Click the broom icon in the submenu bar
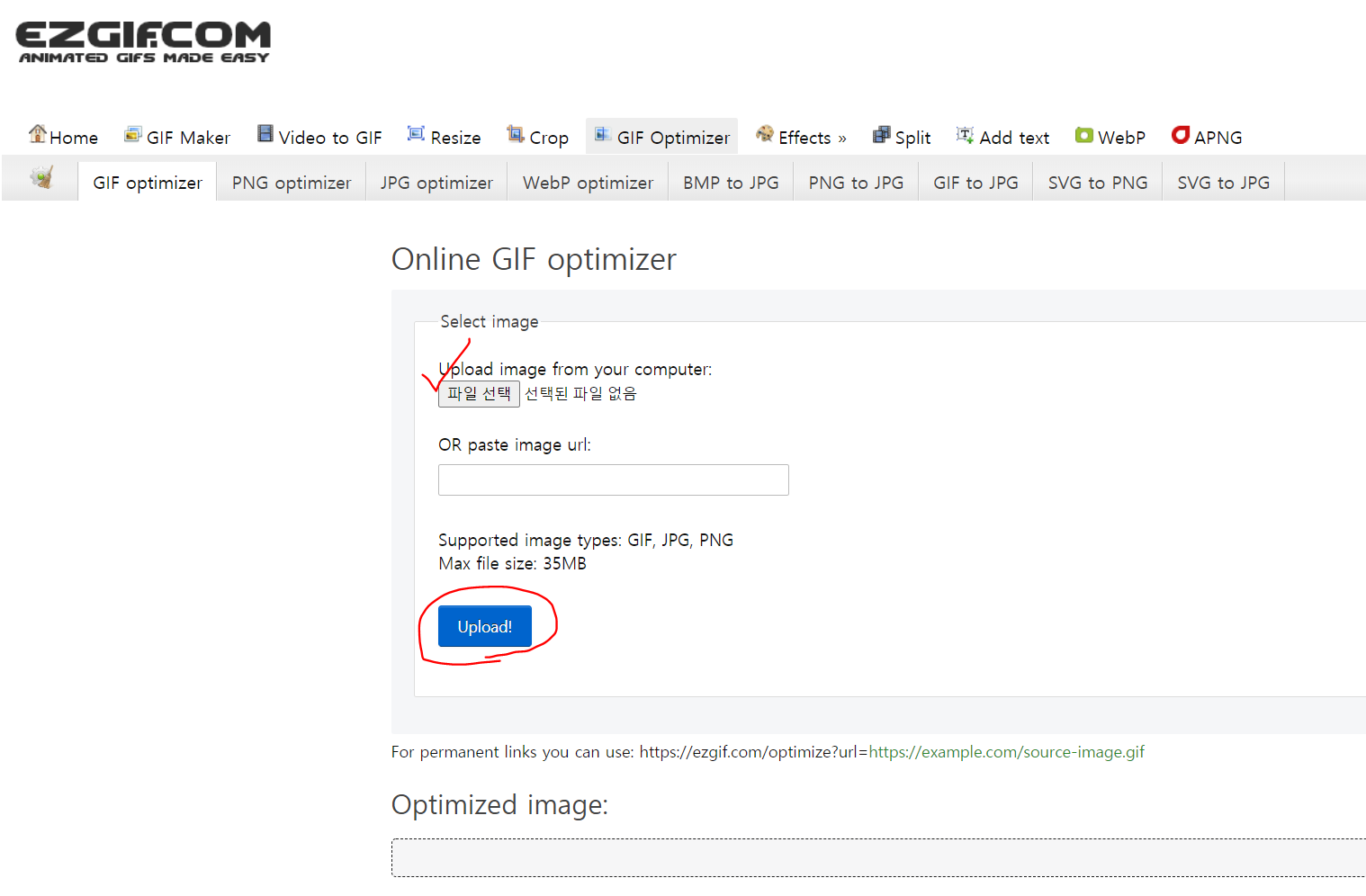Screen dimensions: 1366x896 (41, 177)
